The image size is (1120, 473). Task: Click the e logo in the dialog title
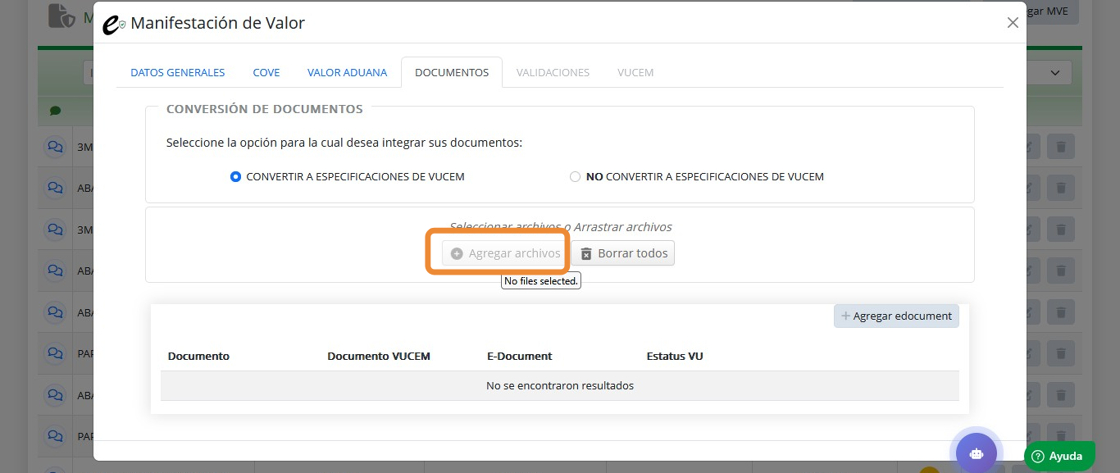coord(114,24)
